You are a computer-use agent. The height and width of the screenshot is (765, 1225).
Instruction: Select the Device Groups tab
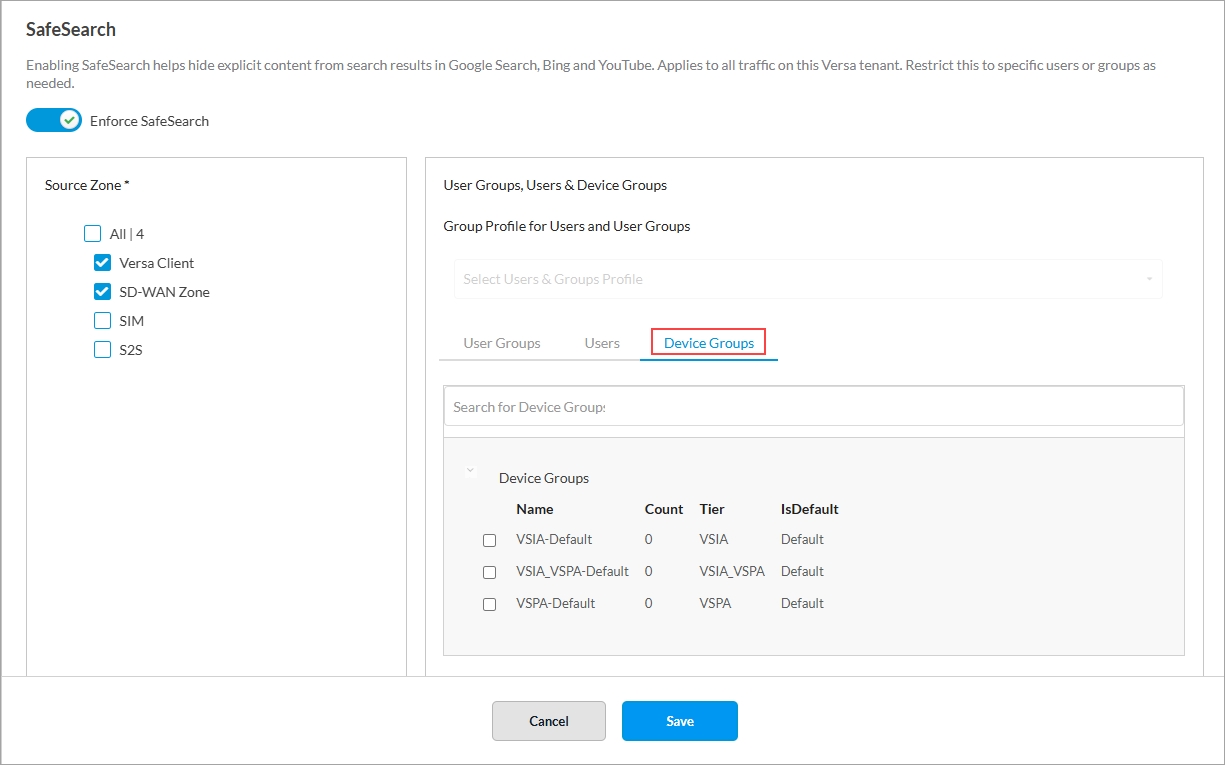(708, 343)
